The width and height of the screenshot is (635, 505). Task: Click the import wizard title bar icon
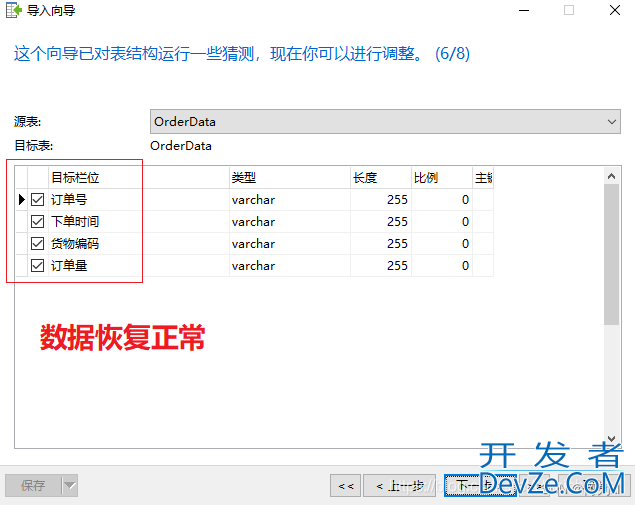[13, 10]
